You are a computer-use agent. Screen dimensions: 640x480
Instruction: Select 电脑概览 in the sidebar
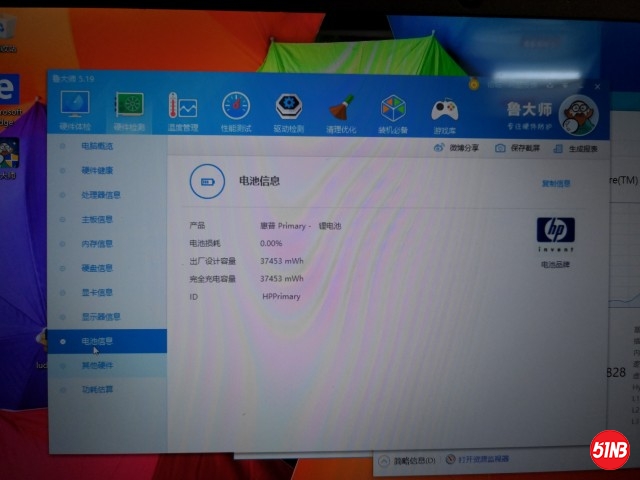point(97,146)
